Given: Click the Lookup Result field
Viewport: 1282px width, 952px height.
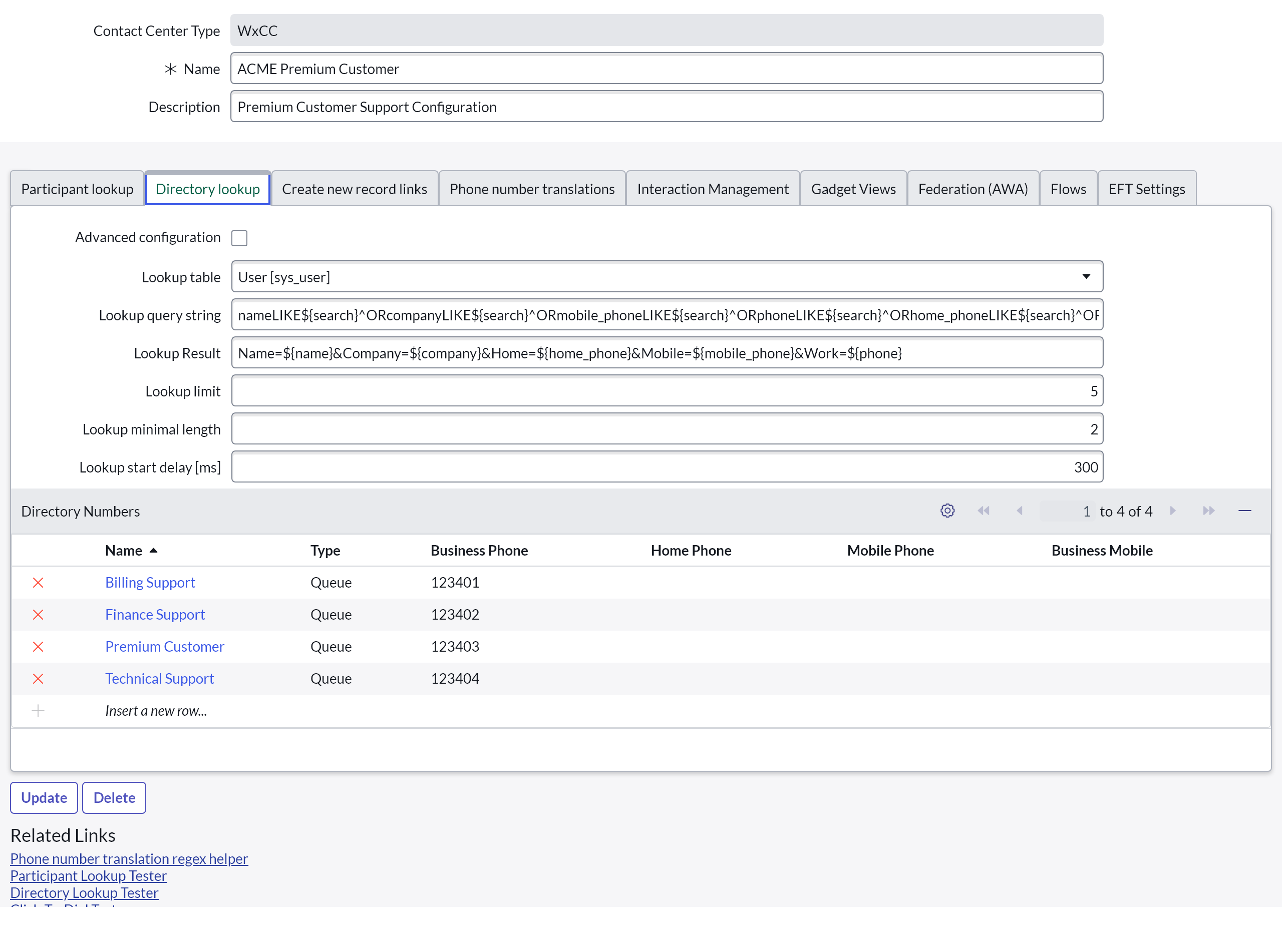Looking at the screenshot, I should pos(667,353).
